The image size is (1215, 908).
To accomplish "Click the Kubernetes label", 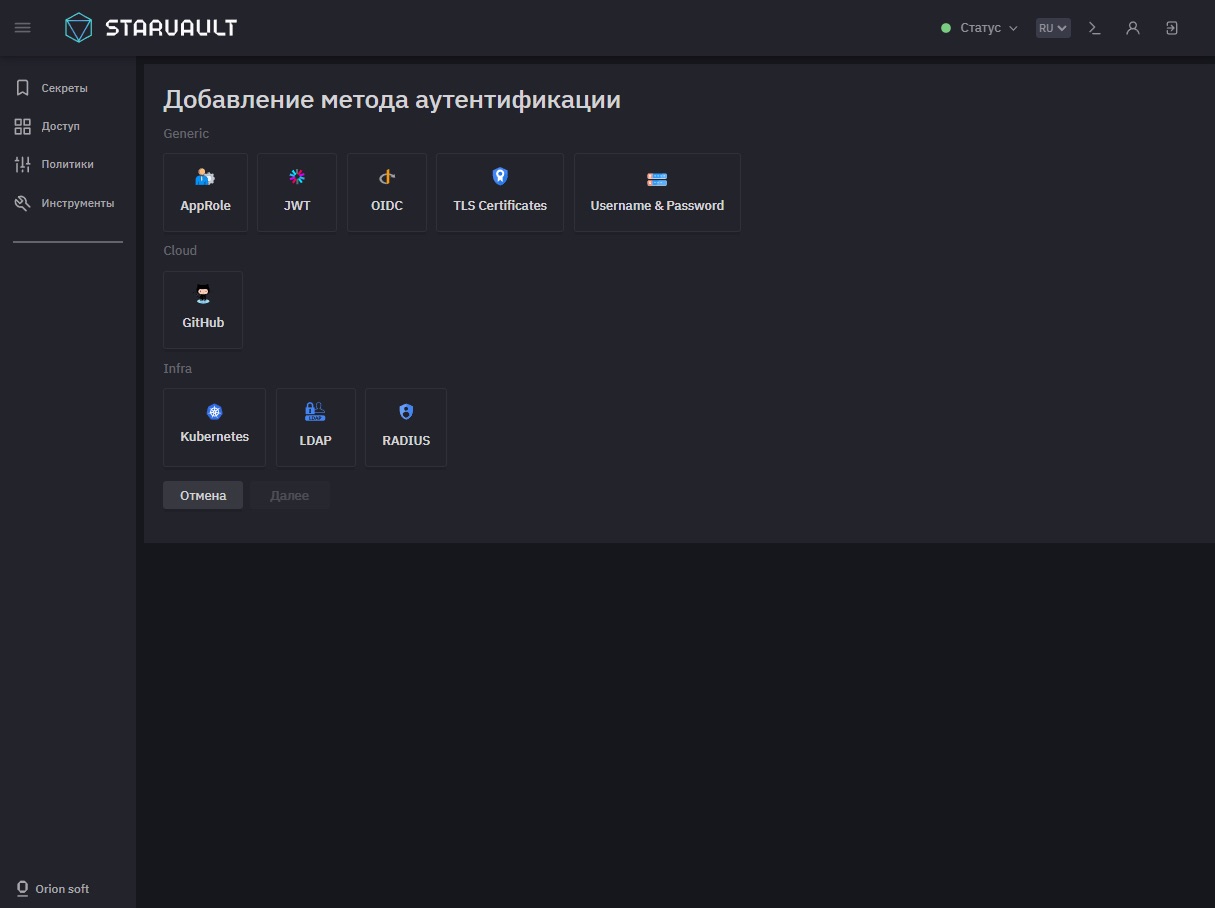I will [214, 437].
